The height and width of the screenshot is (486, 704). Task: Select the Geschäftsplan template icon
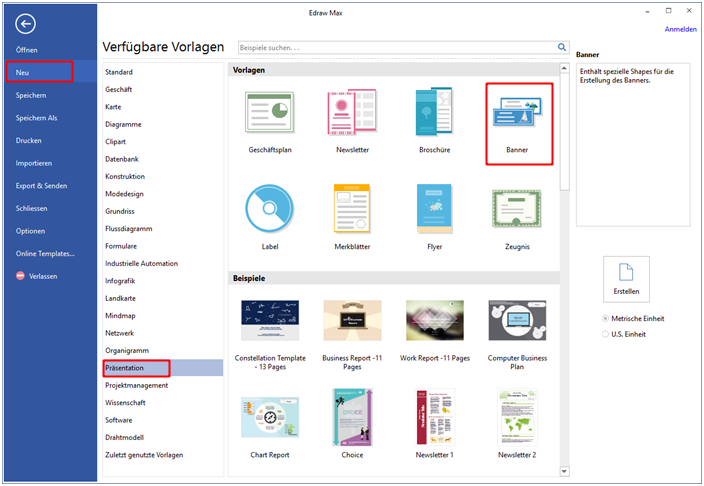point(269,112)
